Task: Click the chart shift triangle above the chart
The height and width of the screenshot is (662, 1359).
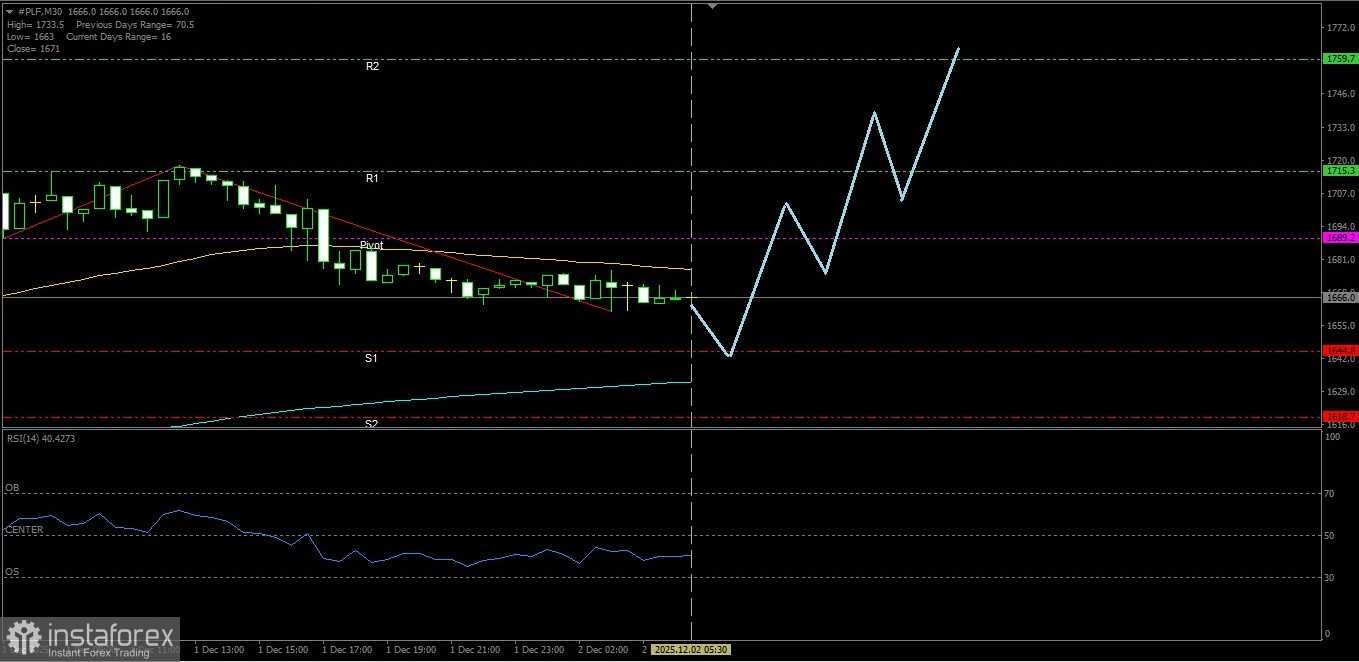Action: pyautogui.click(x=712, y=6)
